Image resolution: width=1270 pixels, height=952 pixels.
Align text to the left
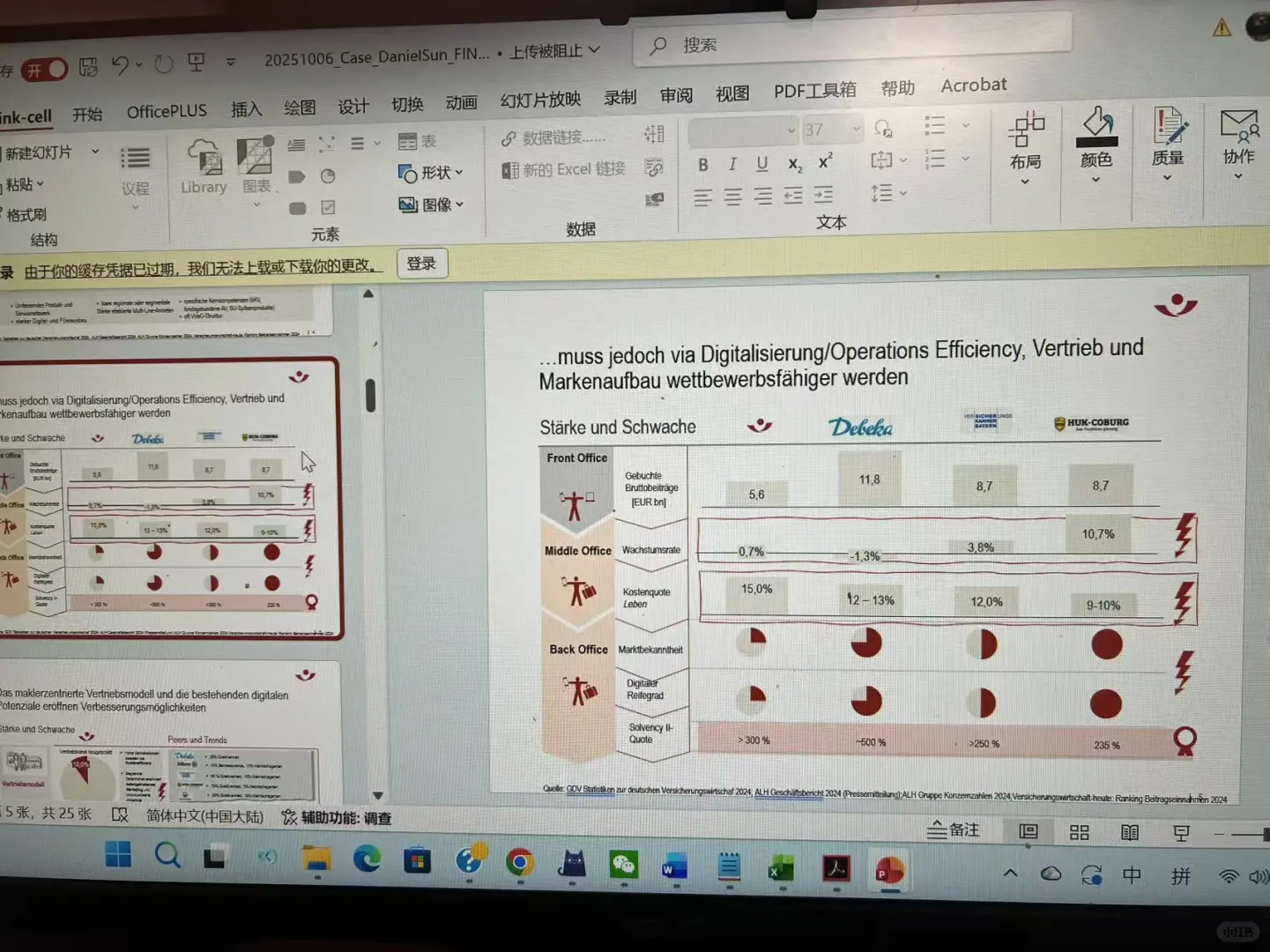point(702,197)
